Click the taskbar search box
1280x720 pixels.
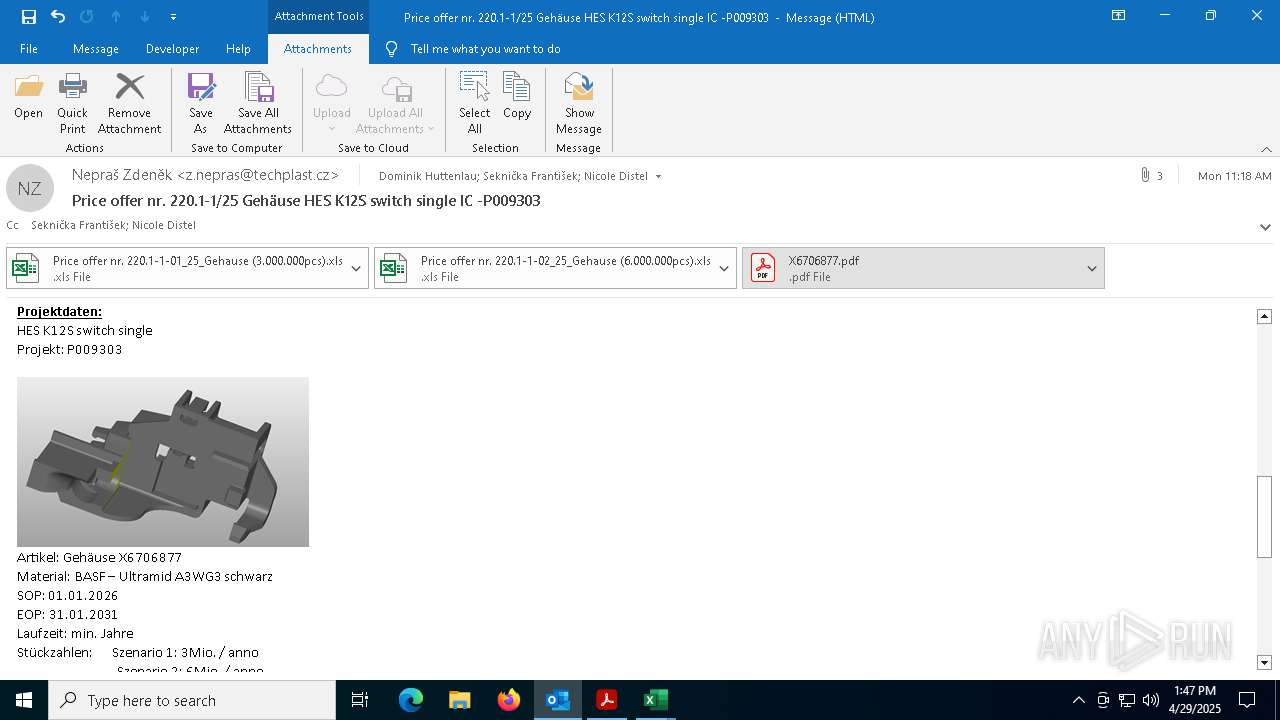point(192,700)
